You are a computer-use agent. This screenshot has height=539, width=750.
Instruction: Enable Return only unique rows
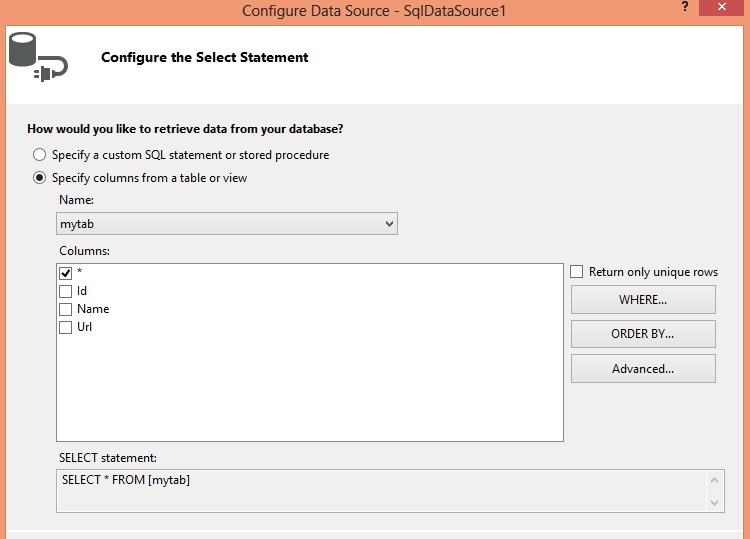coord(576,272)
